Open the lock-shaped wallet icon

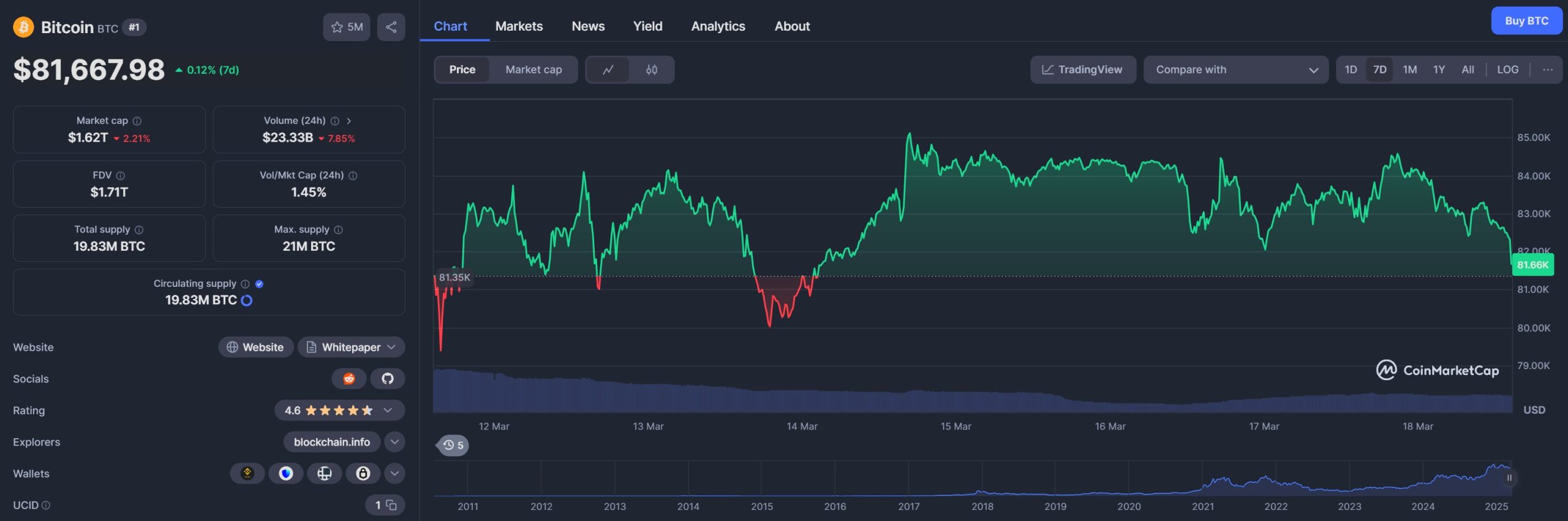[x=363, y=473]
